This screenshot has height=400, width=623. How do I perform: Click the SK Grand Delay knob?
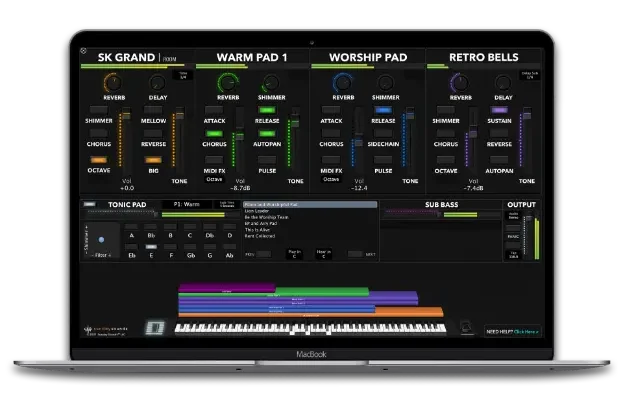pos(157,85)
